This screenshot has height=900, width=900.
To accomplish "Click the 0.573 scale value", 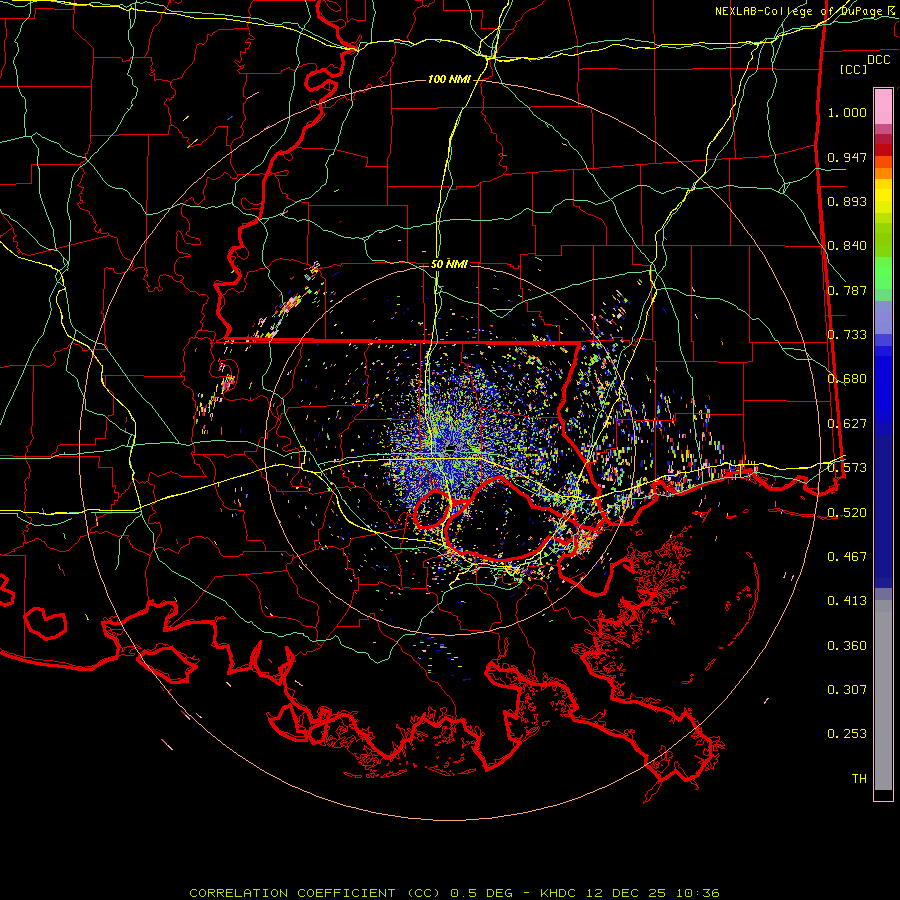I will [x=847, y=468].
